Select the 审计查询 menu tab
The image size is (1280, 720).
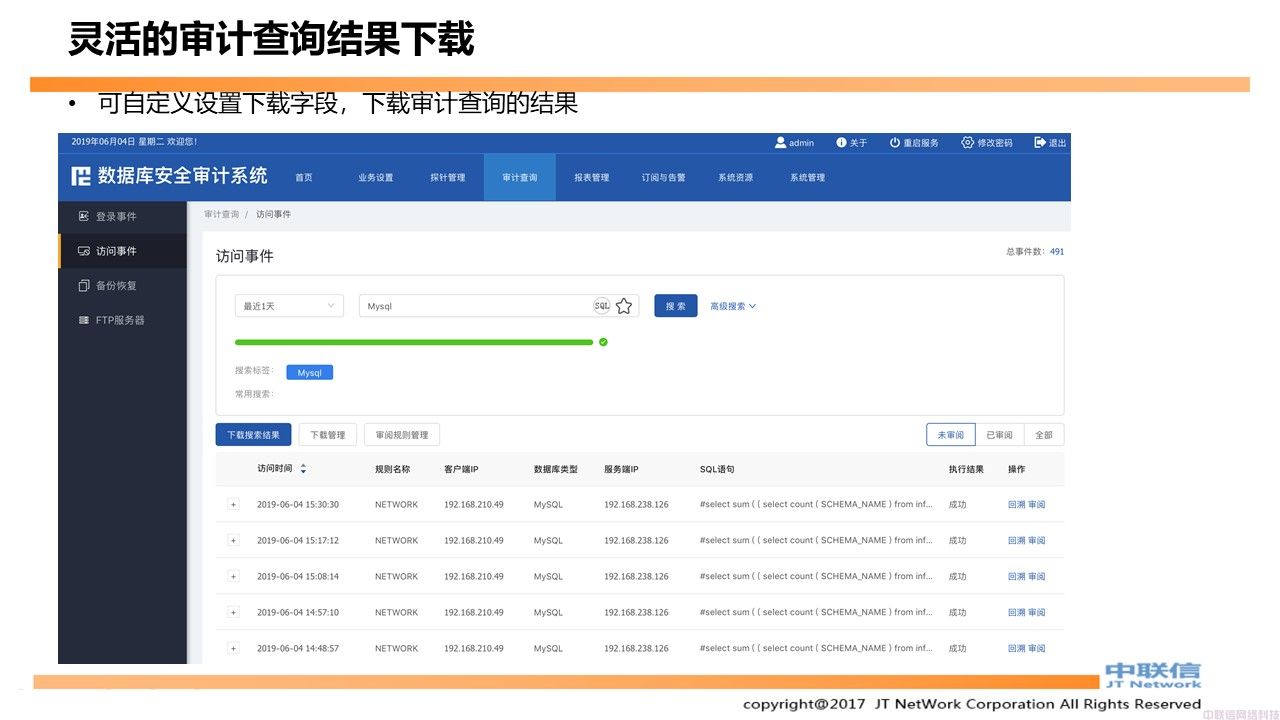pos(520,178)
